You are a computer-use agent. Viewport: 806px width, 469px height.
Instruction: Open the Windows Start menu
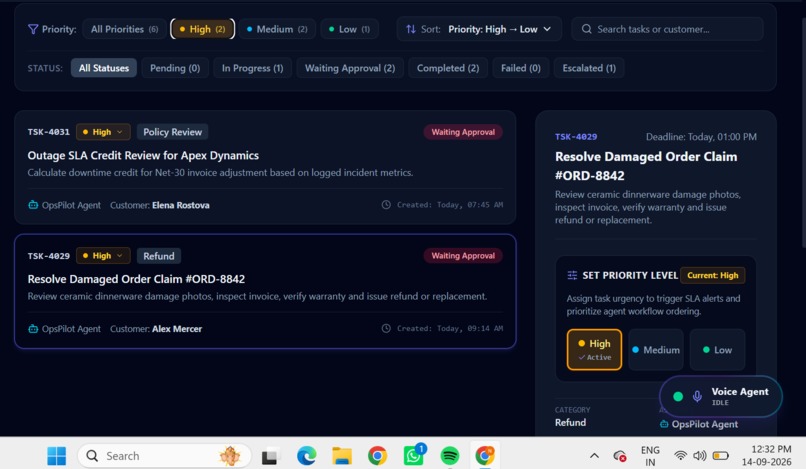coord(57,456)
